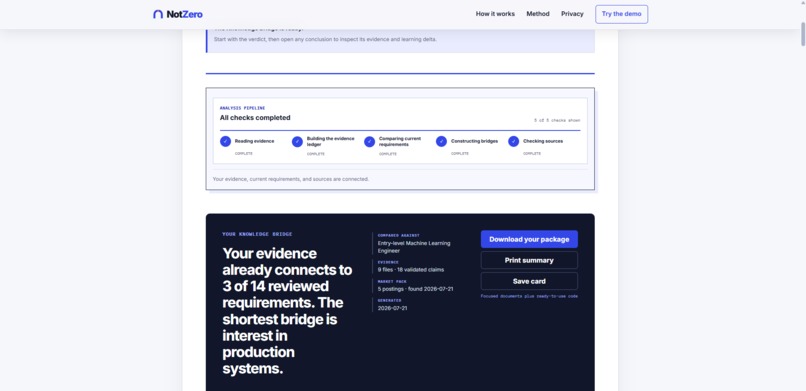Download your package

tap(529, 239)
